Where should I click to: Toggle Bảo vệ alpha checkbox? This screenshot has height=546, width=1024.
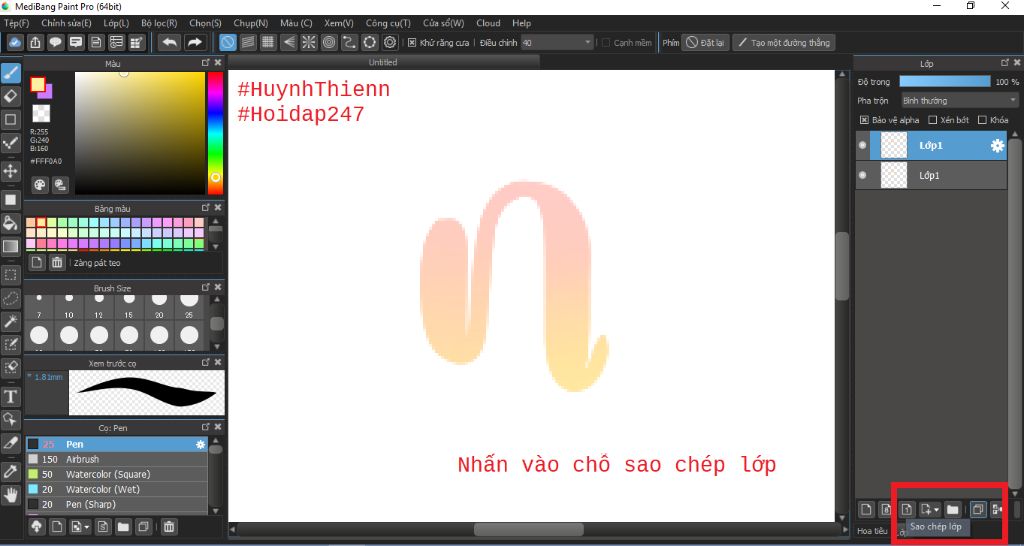(x=864, y=120)
